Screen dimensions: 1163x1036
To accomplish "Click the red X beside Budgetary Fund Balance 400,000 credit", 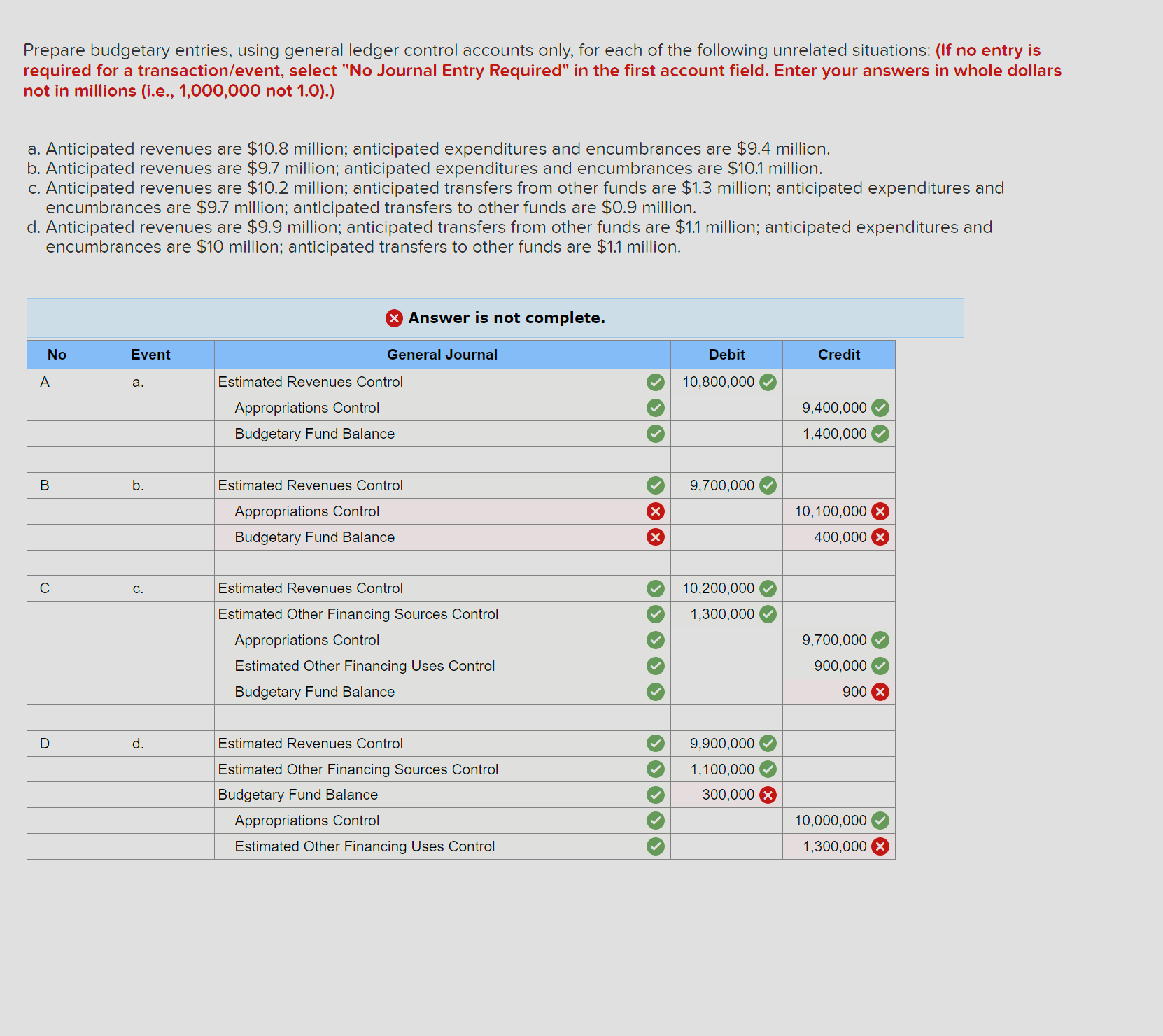I will pos(879,537).
